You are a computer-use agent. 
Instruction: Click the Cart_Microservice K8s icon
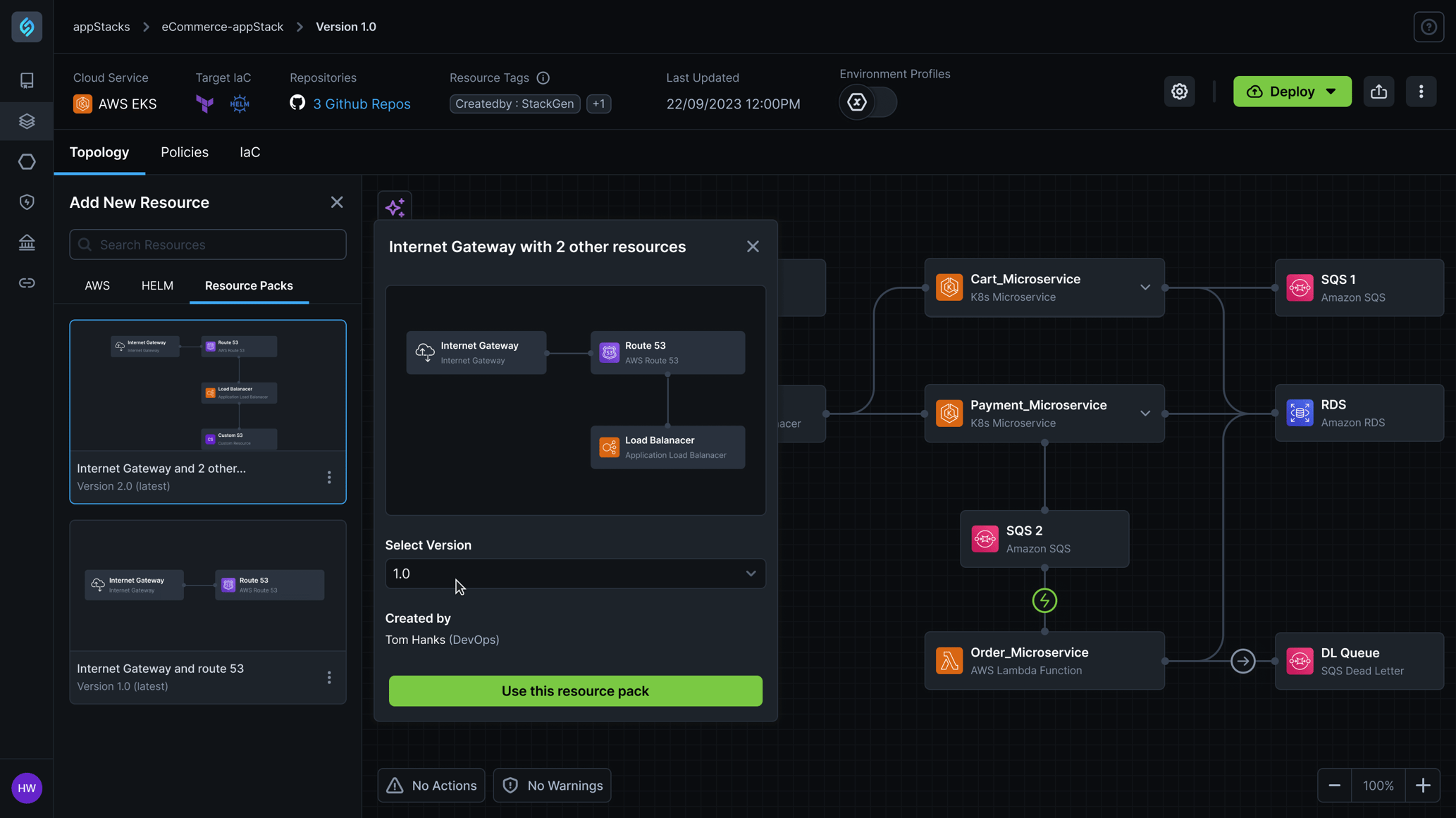coord(949,288)
